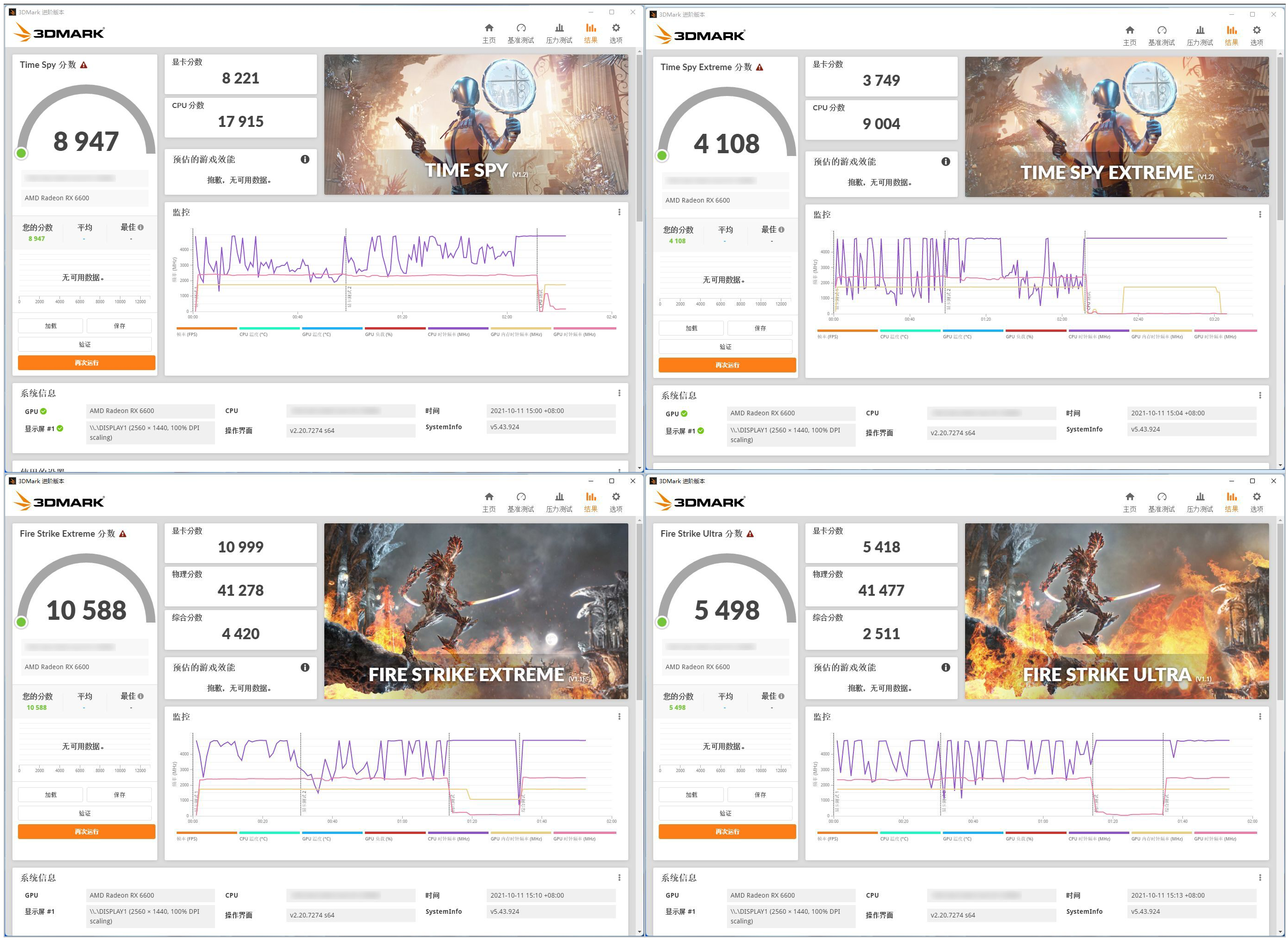Click Time Spy benchmark banner image
The height and width of the screenshot is (941, 1288).
point(476,125)
